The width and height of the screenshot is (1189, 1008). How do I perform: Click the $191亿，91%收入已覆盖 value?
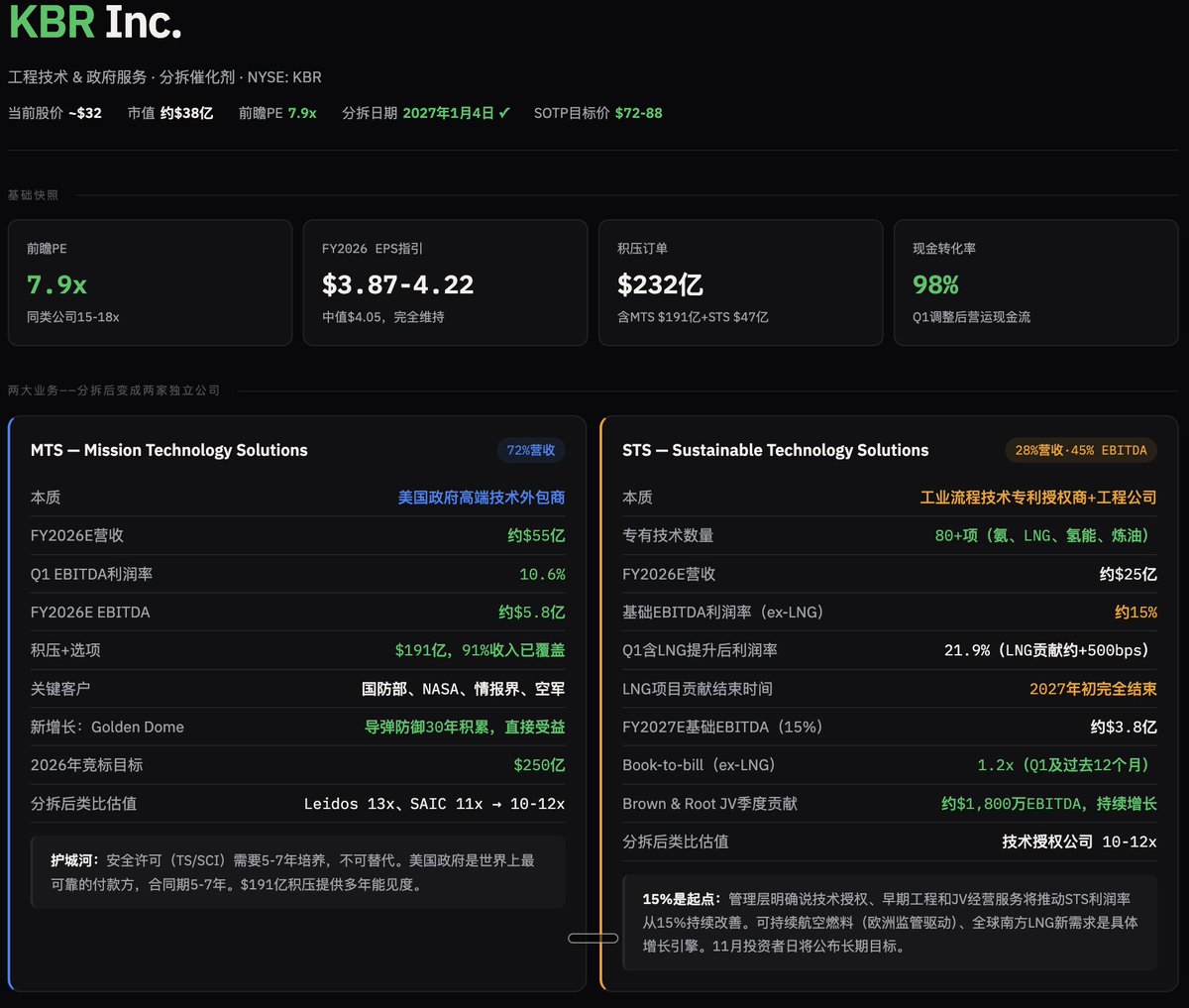481,650
